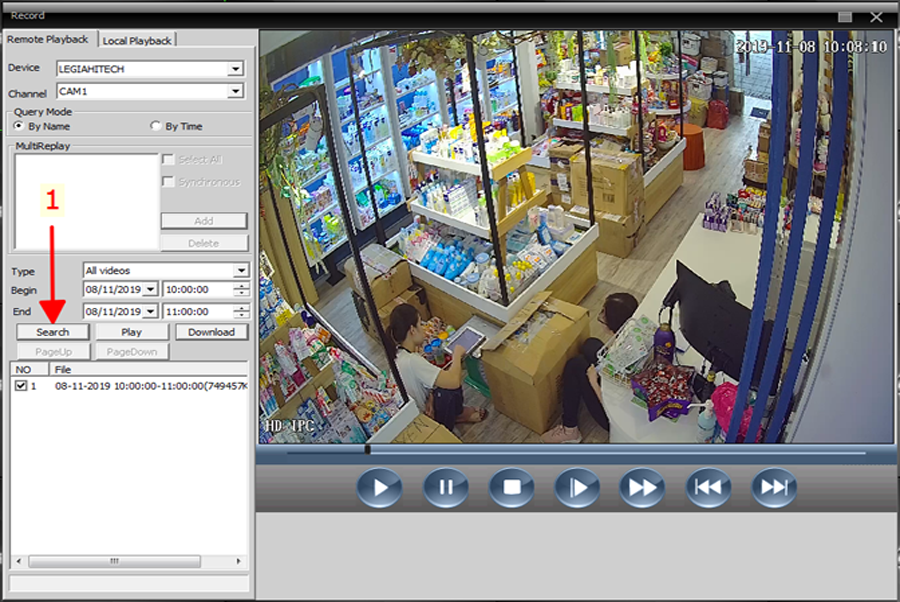This screenshot has height=602, width=900.
Task: Click Begin time field 10:00:00
Action: click(x=199, y=289)
